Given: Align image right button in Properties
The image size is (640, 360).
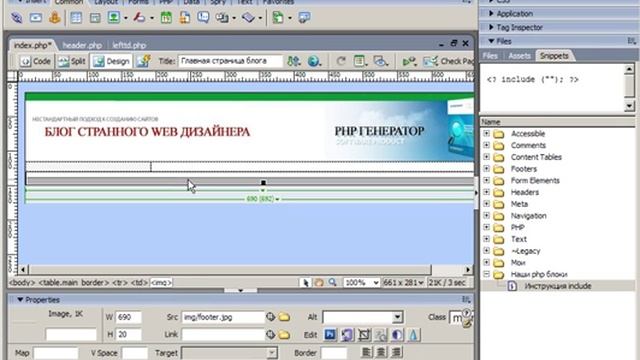Looking at the screenshot, I should click(x=396, y=352).
